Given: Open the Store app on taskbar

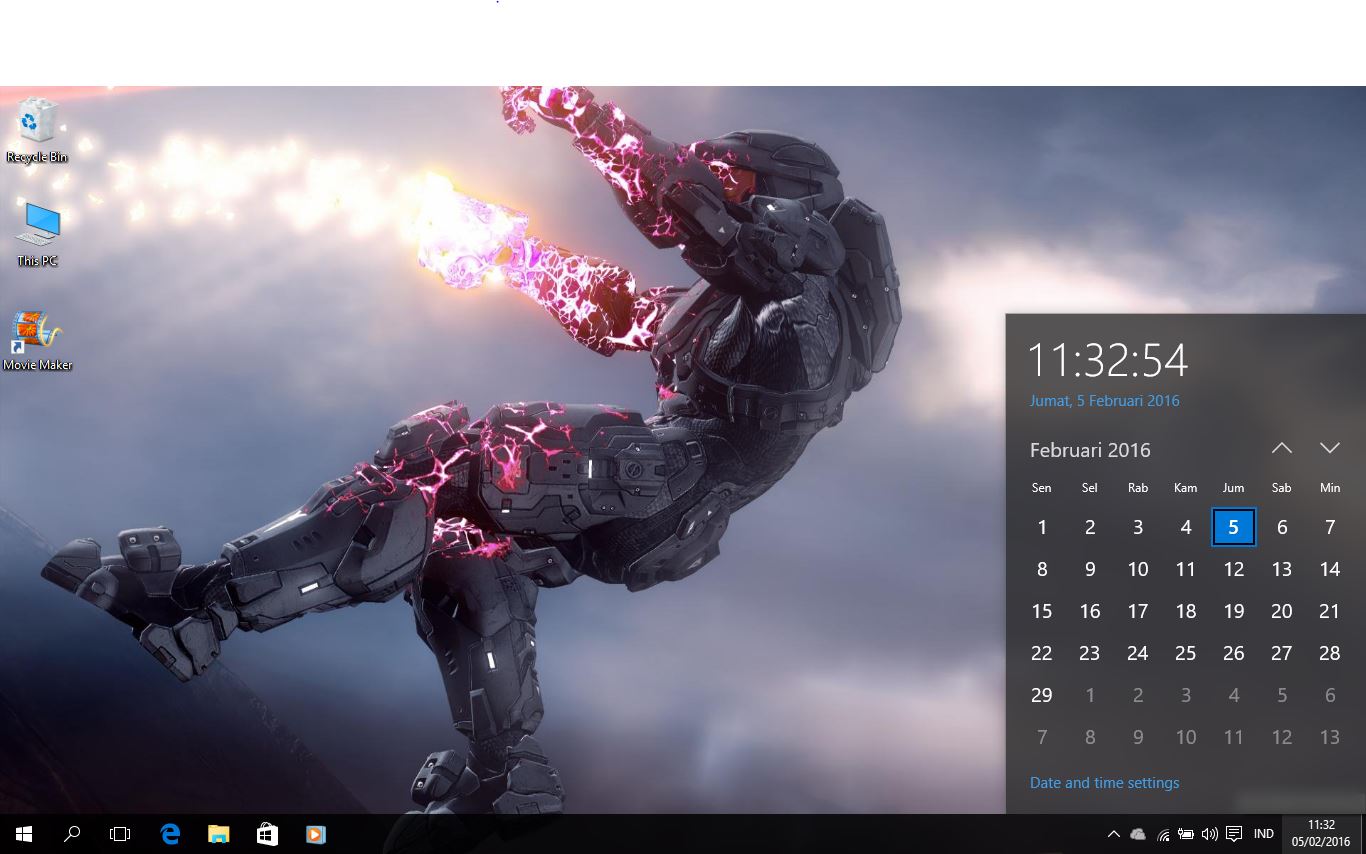Looking at the screenshot, I should 267,834.
